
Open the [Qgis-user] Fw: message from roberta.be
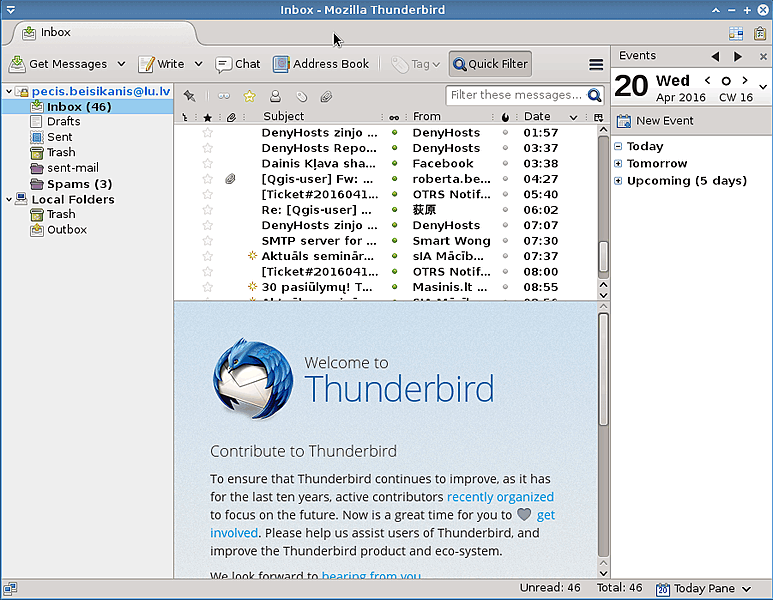pos(386,179)
